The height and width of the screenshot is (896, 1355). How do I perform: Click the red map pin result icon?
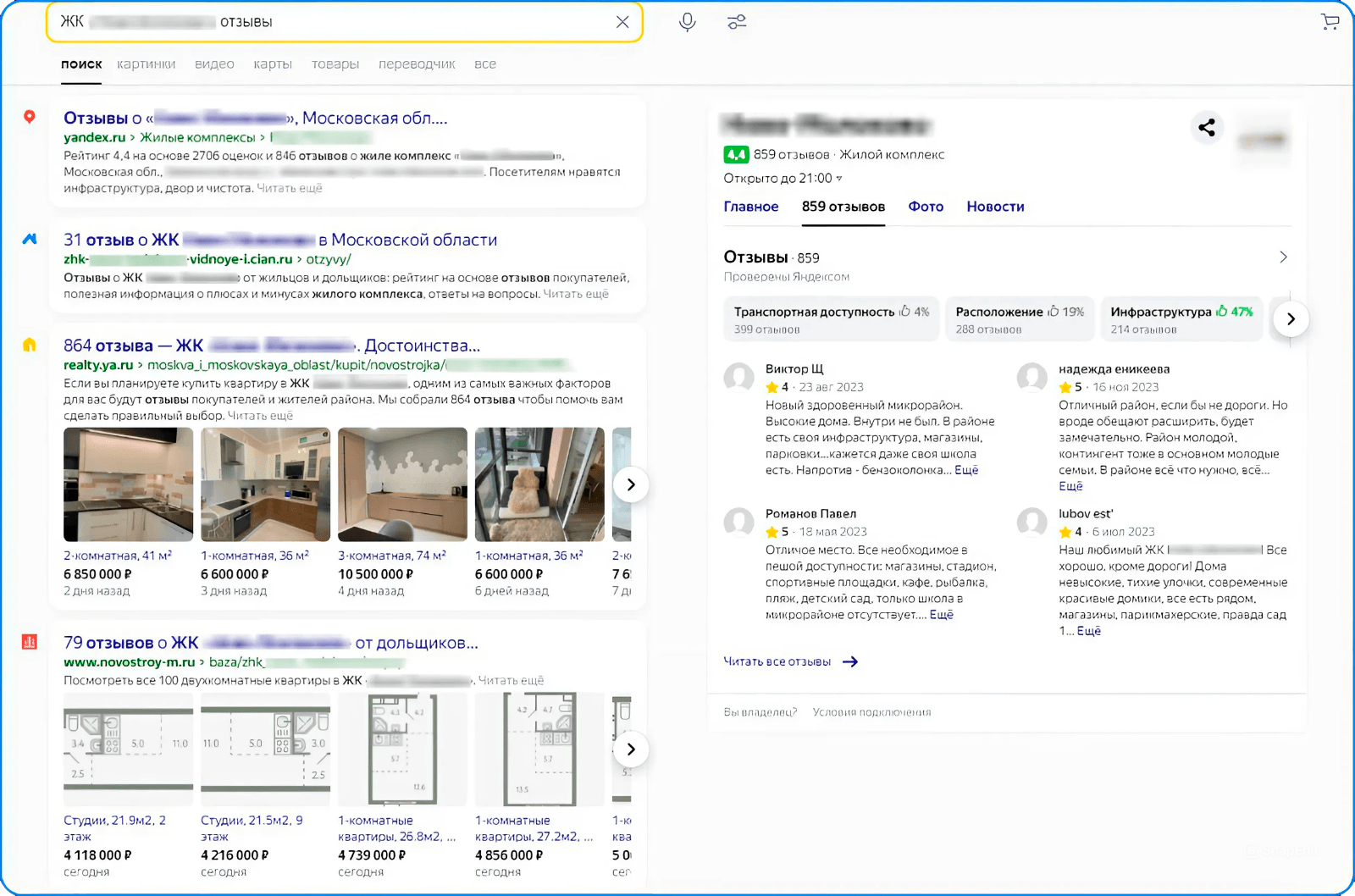(x=30, y=117)
